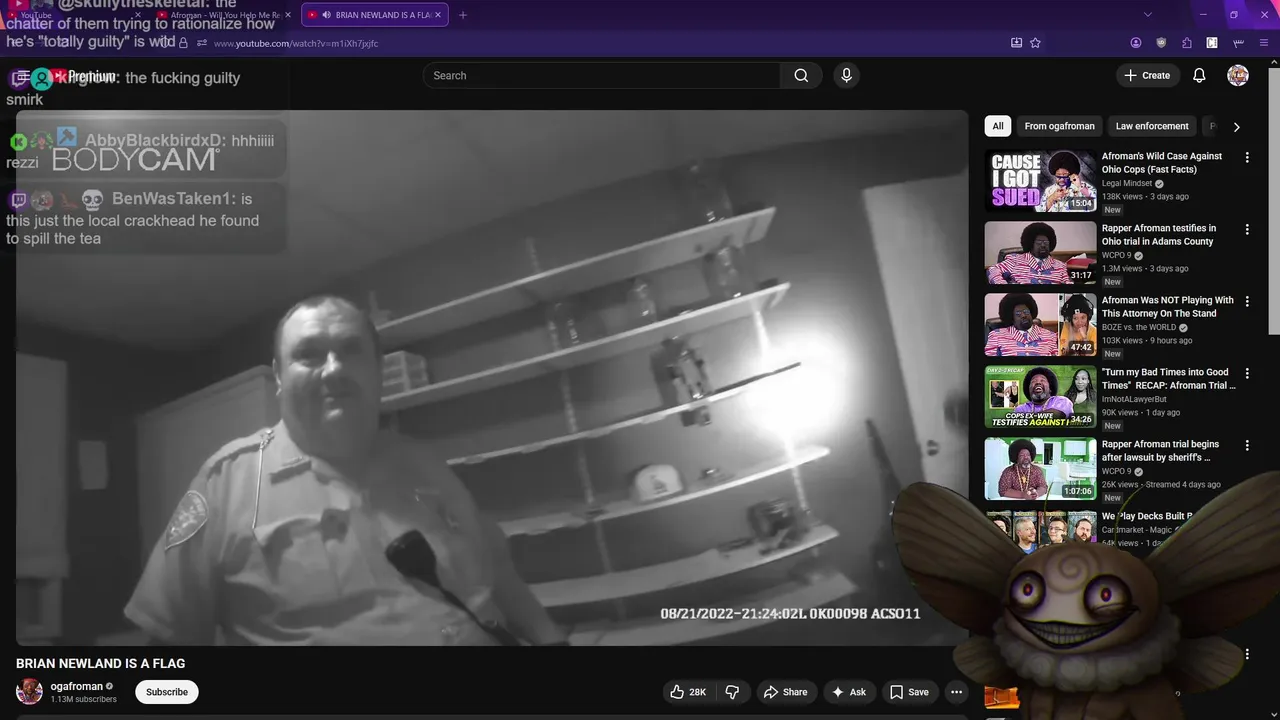Click the shield icon in browser toolbar
This screenshot has height=720, width=1280.
click(1161, 43)
